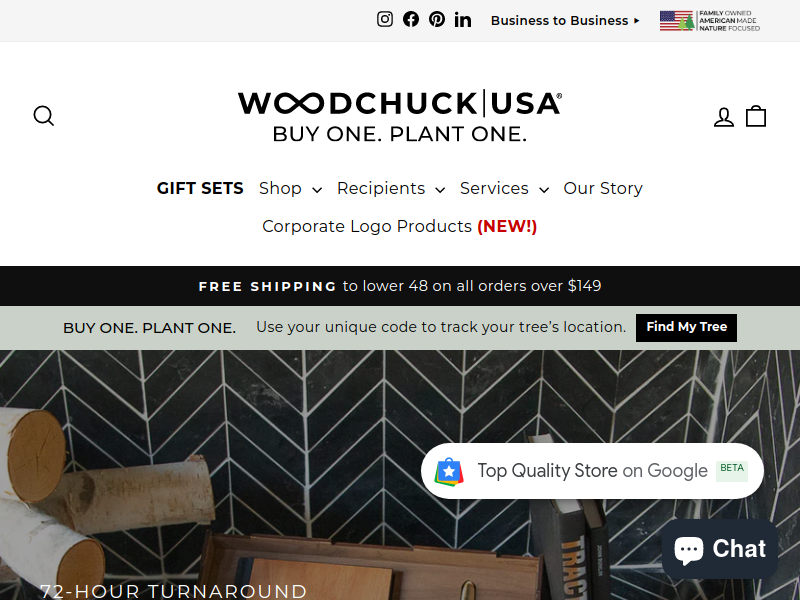Click the Top Quality Store on Google badge
800x600 pixels.
592,470
